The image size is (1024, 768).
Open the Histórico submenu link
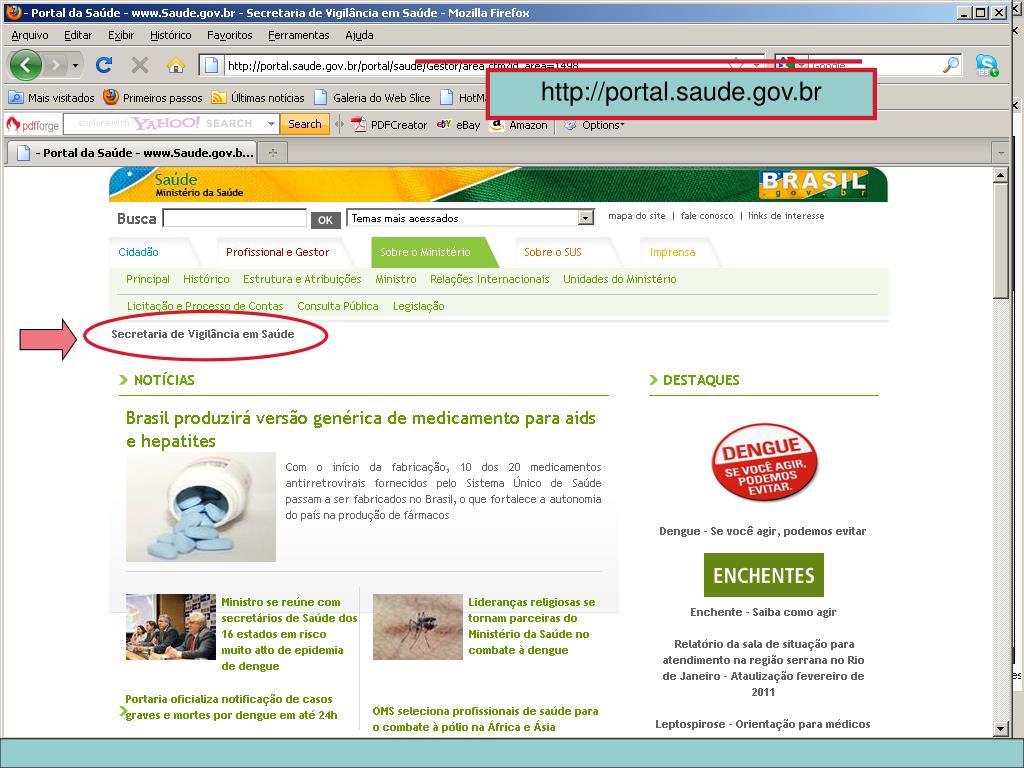[206, 279]
